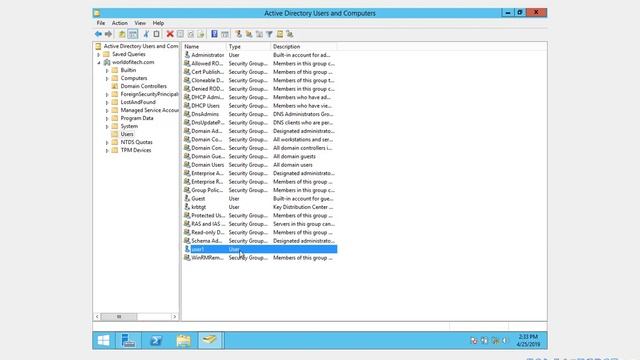The image size is (640, 360).
Task: Launch PowerShell from the taskbar
Action: (x=156, y=340)
